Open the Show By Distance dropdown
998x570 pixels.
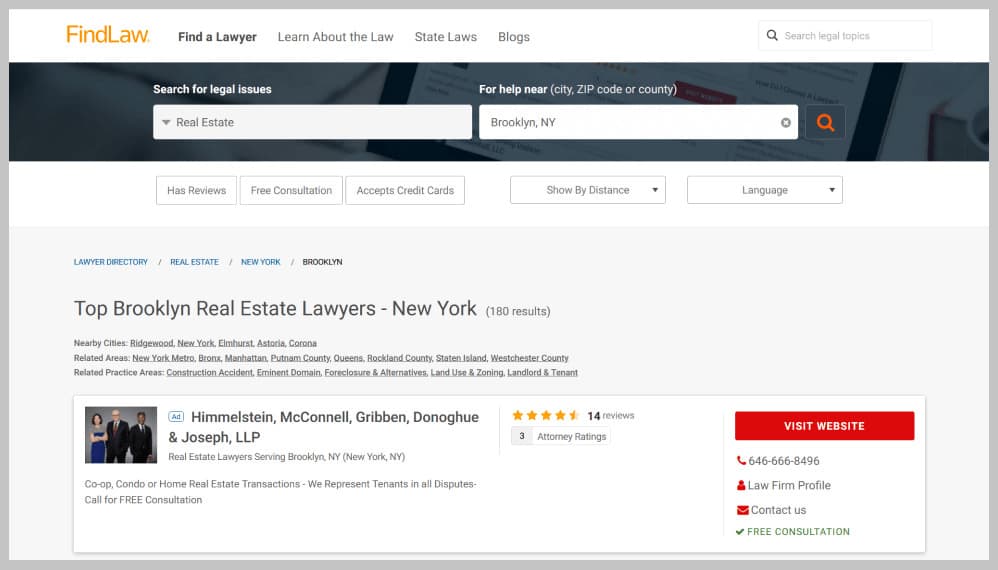click(x=587, y=190)
